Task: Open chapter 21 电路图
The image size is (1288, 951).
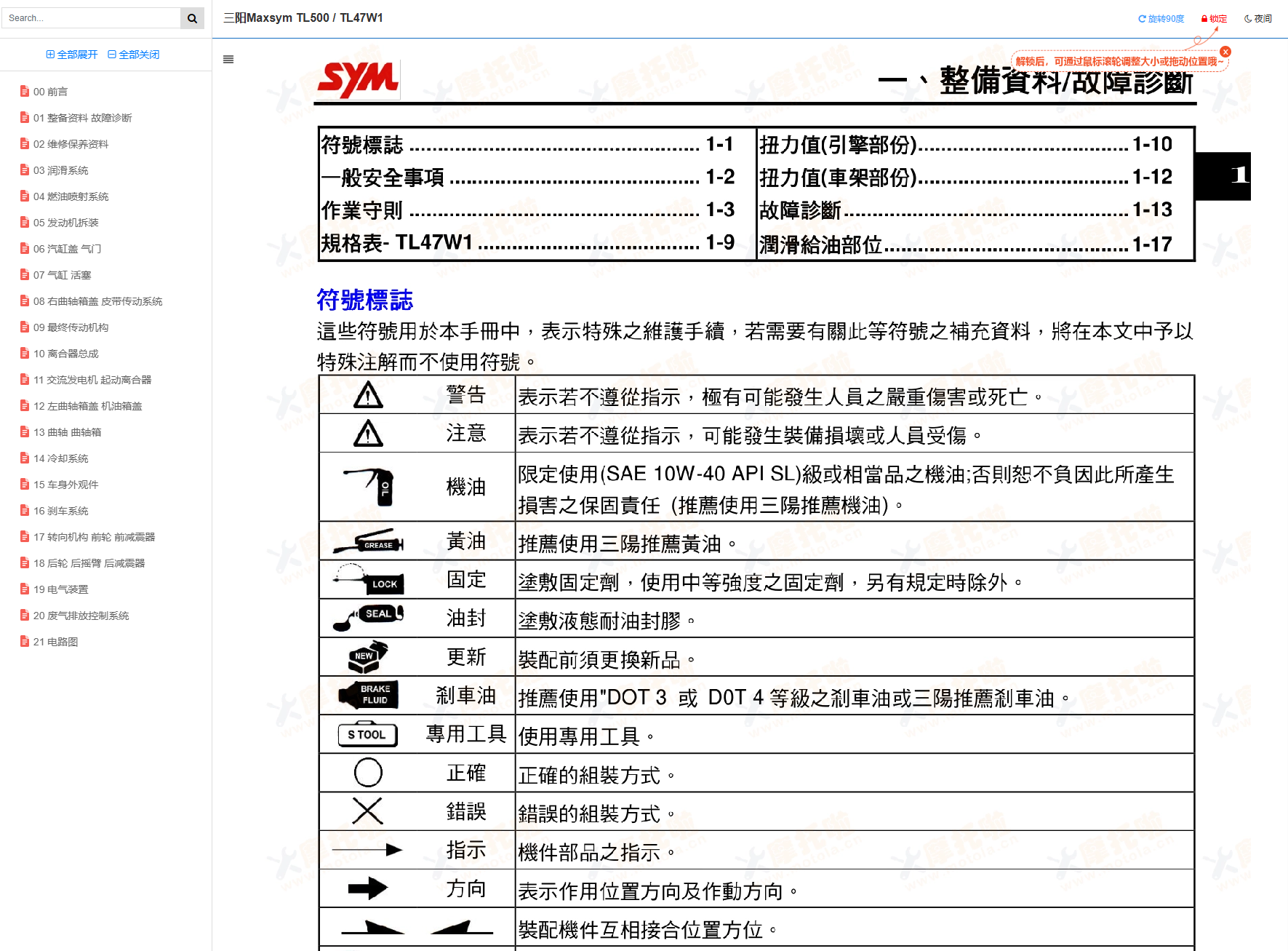Action: point(55,642)
